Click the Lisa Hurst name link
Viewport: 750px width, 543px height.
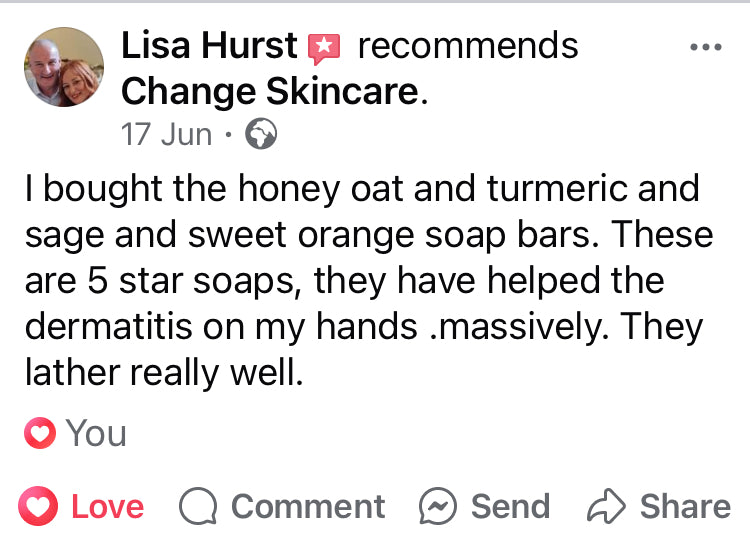point(209,45)
